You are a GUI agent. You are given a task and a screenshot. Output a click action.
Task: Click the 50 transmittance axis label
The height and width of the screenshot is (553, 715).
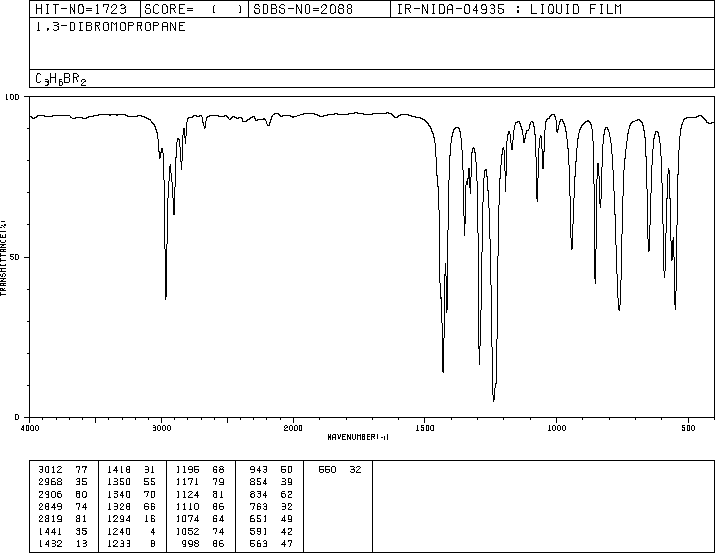(15, 257)
